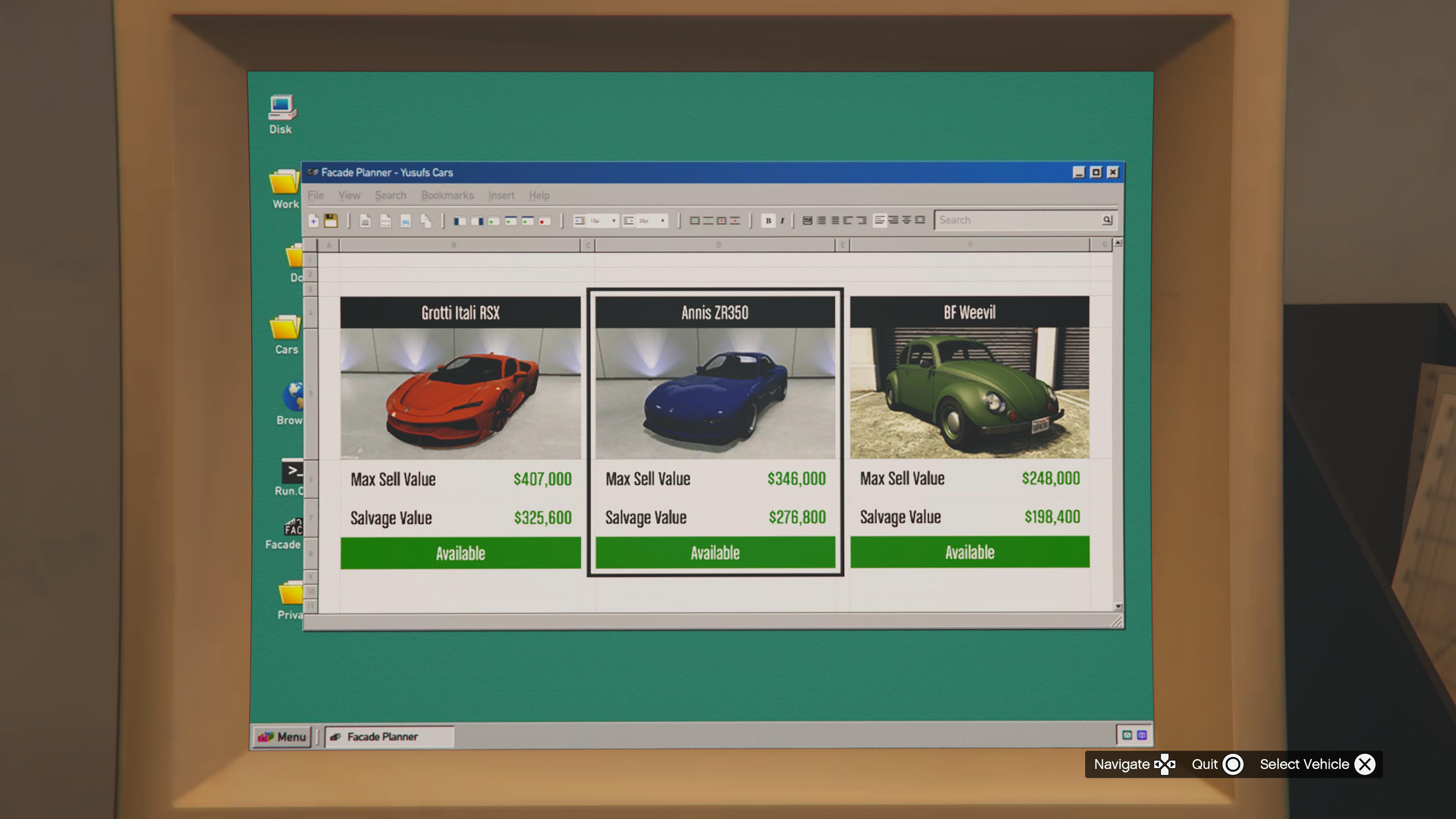Select the Grotti Itali RSX car thumbnail
Viewport: 1456px width, 819px height.
point(460,394)
